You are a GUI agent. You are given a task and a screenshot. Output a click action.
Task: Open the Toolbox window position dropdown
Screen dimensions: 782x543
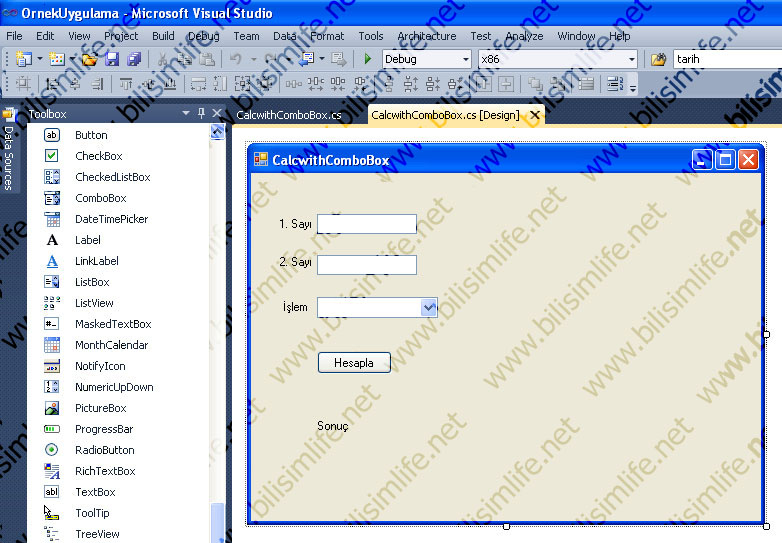186,113
